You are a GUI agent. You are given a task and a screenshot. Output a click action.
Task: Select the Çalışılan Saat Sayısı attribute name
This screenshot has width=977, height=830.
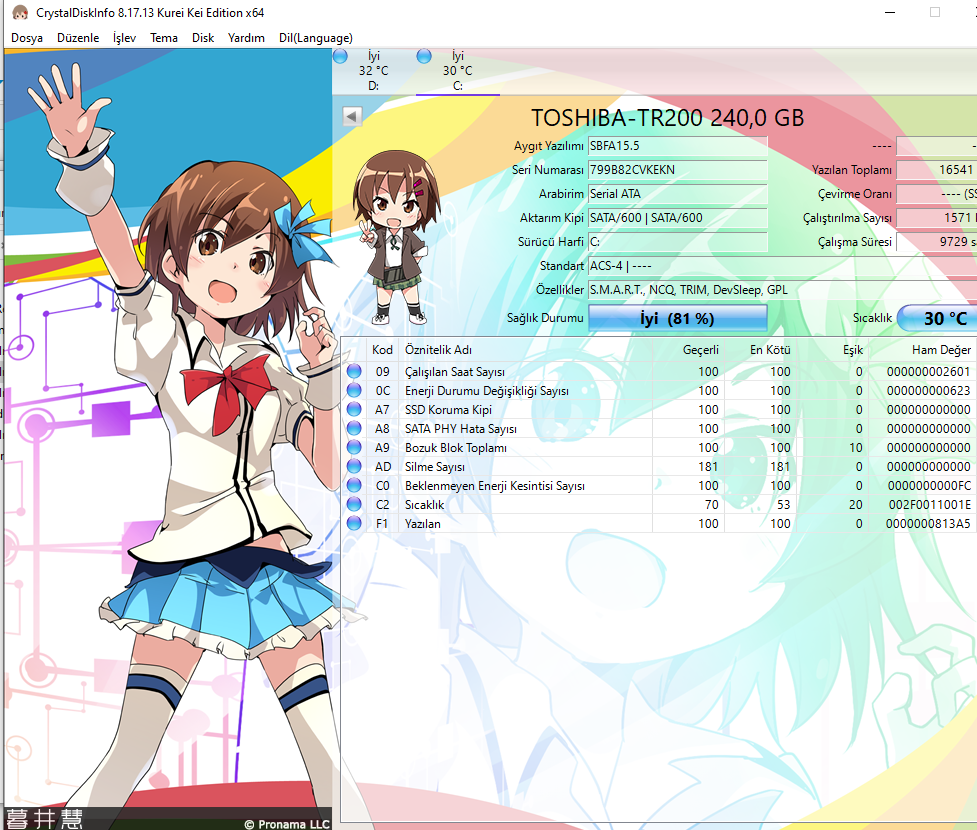(x=454, y=372)
